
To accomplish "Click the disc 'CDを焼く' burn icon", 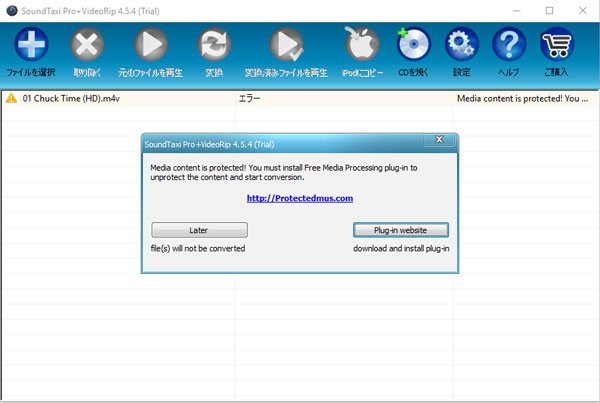I will (413, 44).
